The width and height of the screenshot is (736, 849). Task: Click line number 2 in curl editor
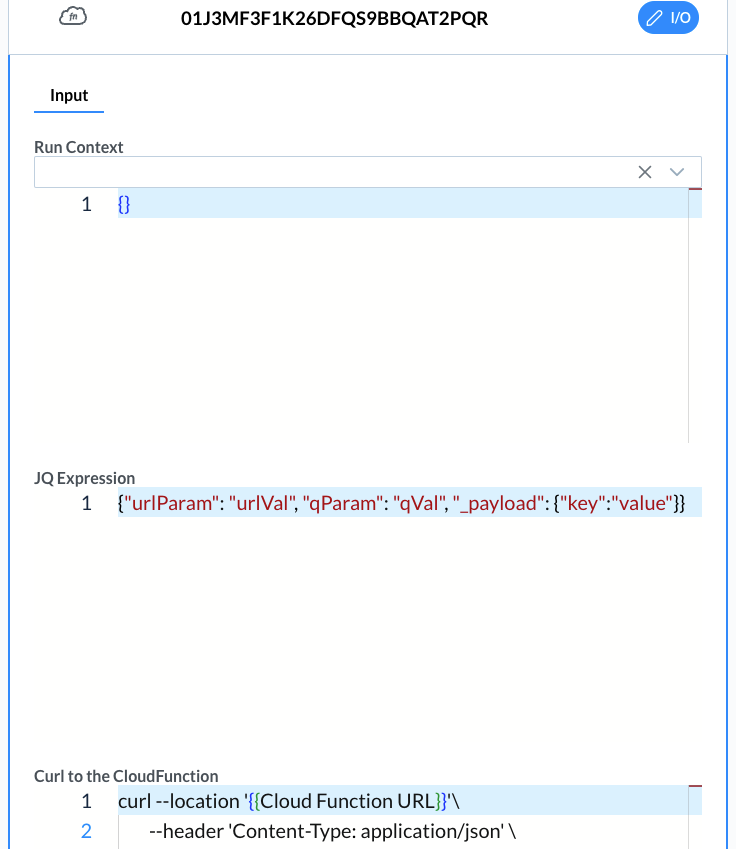pyautogui.click(x=86, y=831)
